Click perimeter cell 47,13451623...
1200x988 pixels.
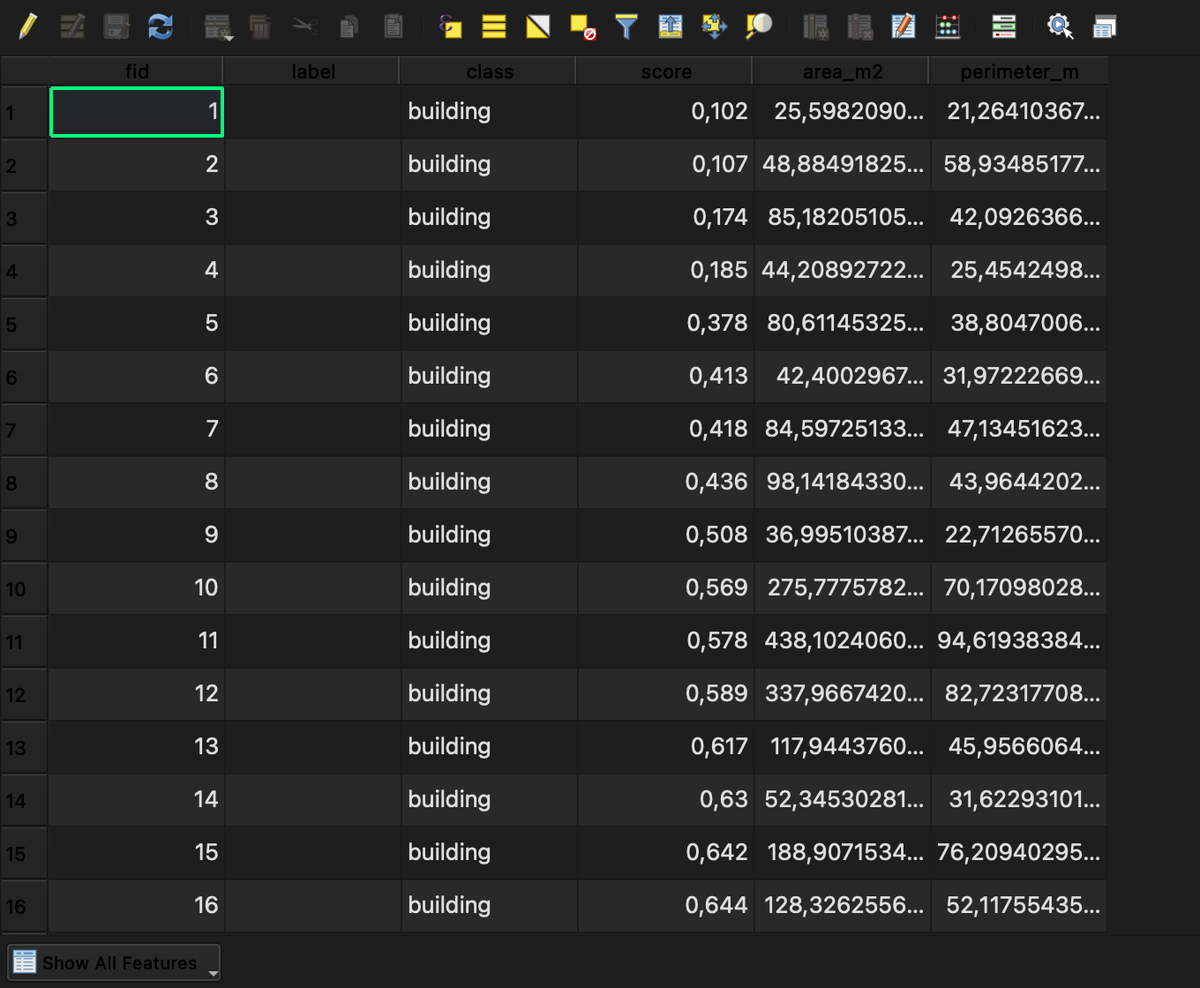click(x=1018, y=429)
